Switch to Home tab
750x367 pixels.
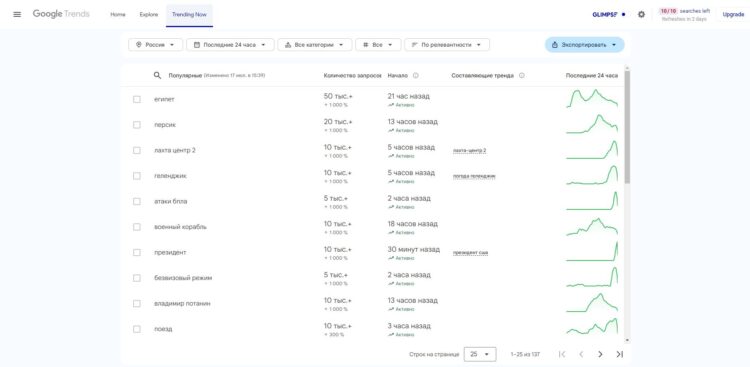point(118,14)
